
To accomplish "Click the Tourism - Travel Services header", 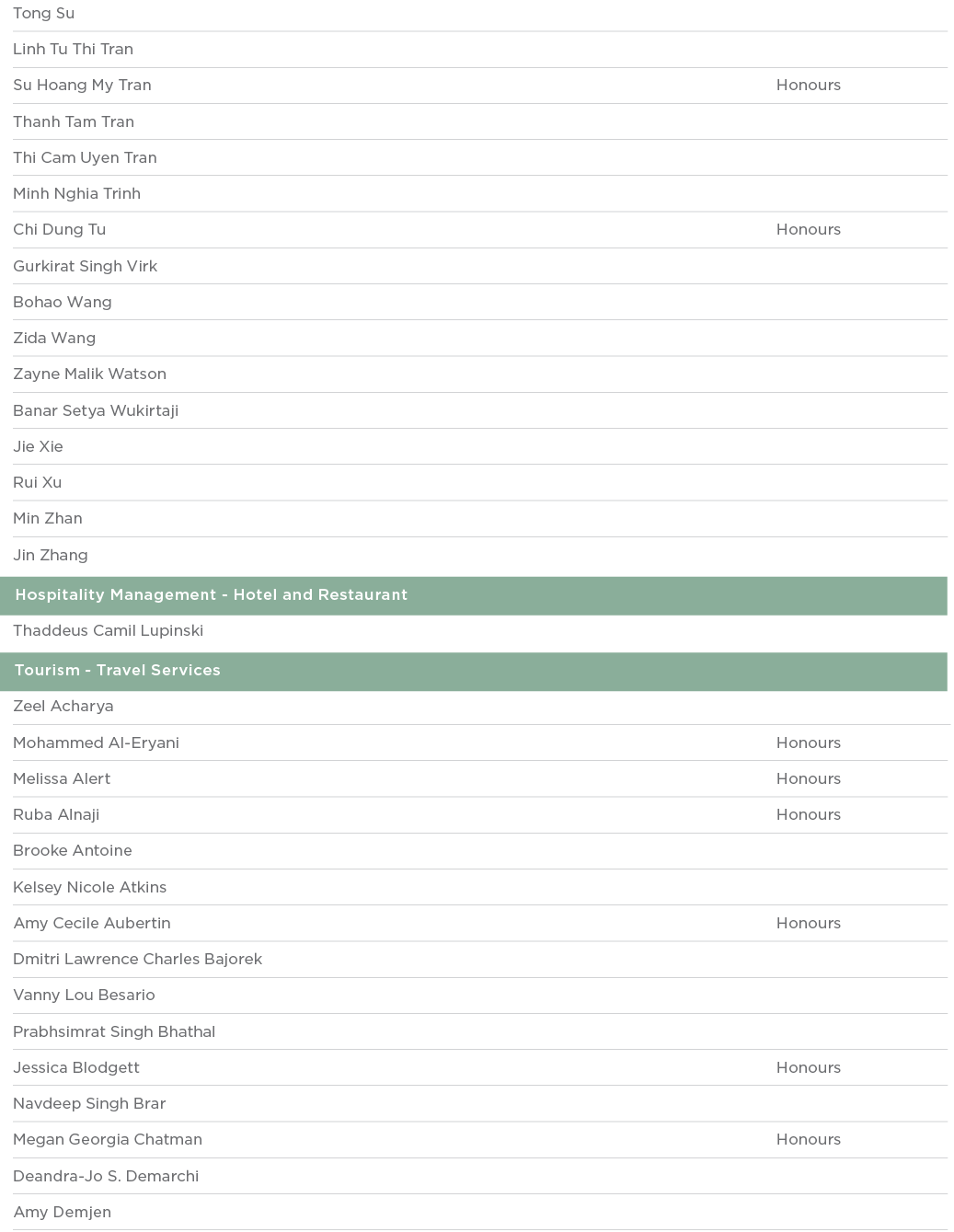I will click(x=118, y=671).
